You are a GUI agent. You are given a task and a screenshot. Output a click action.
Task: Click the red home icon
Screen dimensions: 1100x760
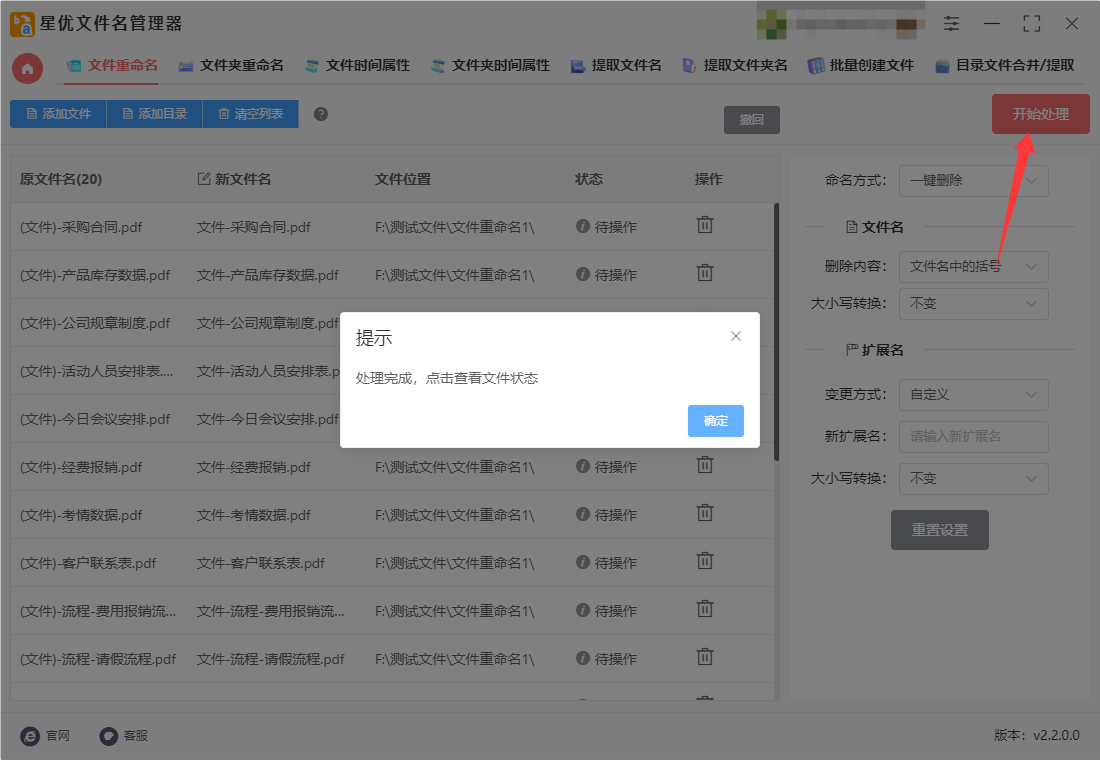(27, 68)
